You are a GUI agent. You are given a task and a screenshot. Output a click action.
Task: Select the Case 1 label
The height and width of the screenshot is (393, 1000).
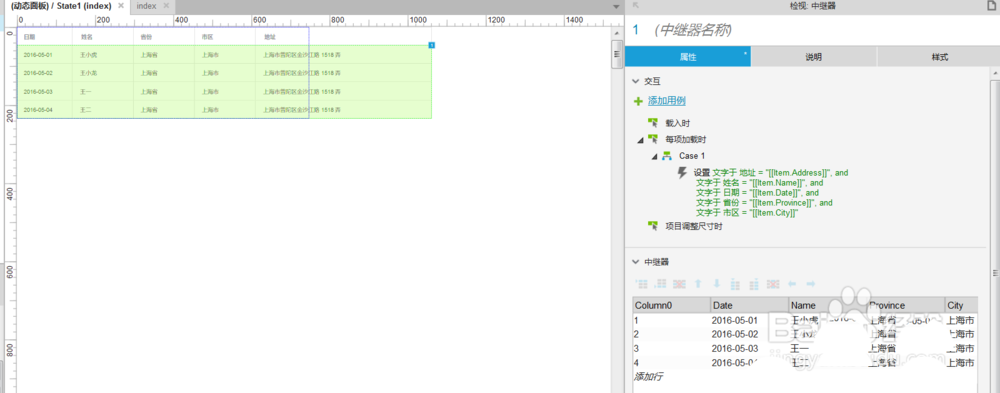pyautogui.click(x=692, y=156)
